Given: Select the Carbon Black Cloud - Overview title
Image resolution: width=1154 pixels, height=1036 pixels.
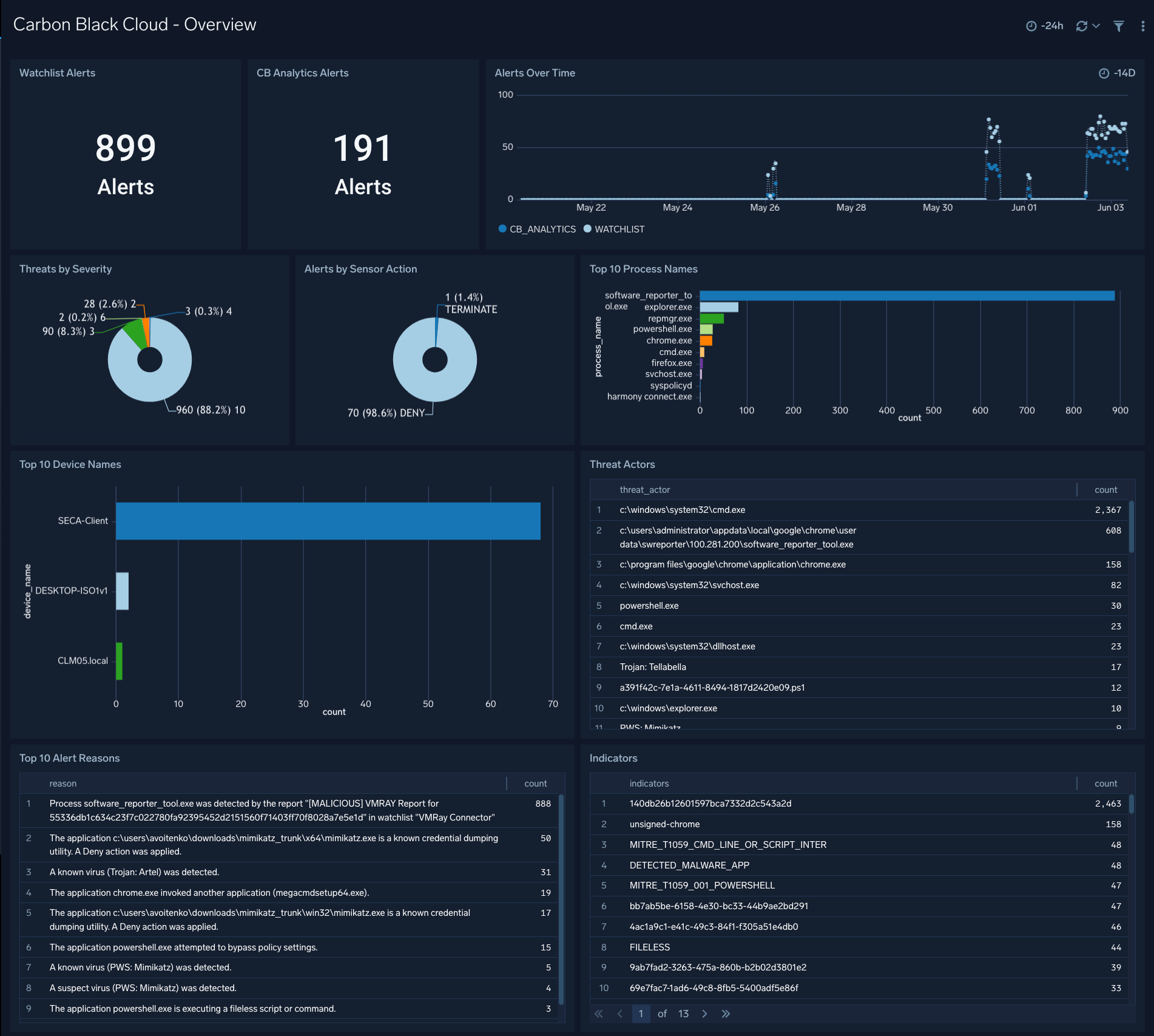Looking at the screenshot, I should coord(135,24).
